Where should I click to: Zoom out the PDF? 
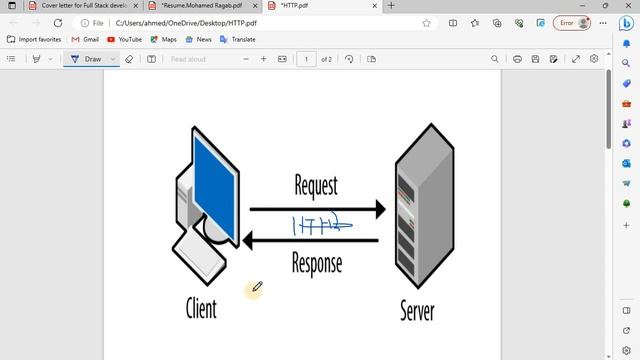point(246,59)
